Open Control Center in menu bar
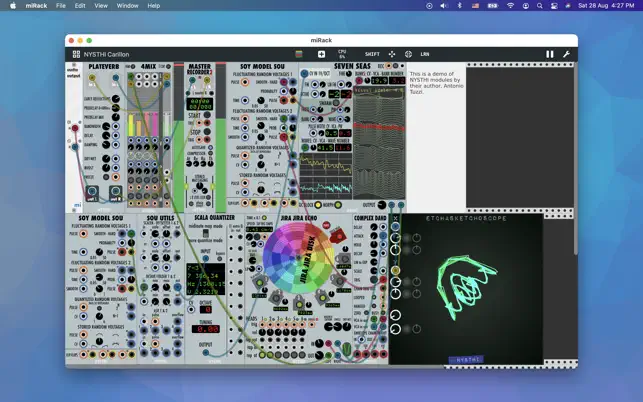 554,6
